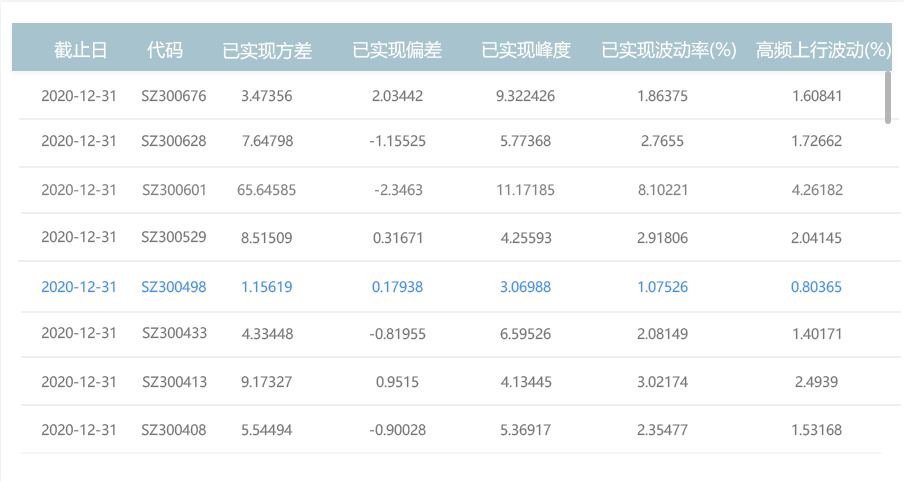Click the vertical scrollbar thumb

(x=888, y=96)
